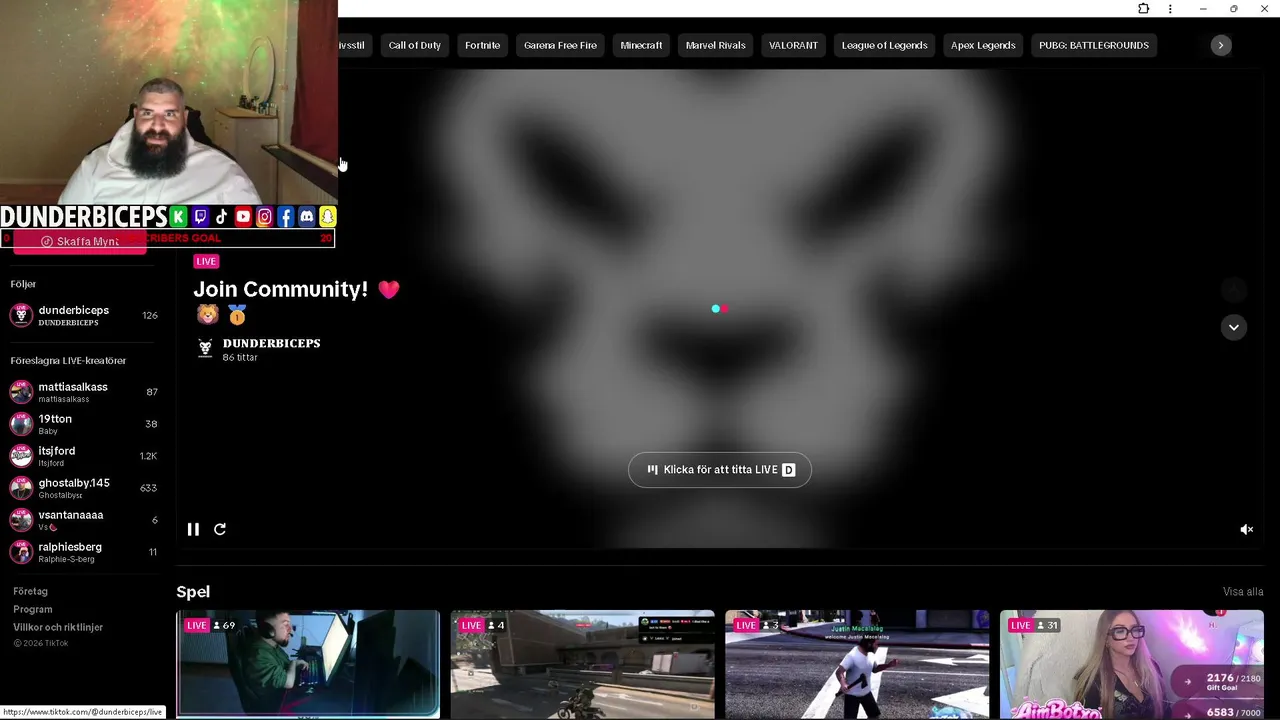Click the 19tton avatar icon
The image size is (1280, 720).
(x=21, y=424)
